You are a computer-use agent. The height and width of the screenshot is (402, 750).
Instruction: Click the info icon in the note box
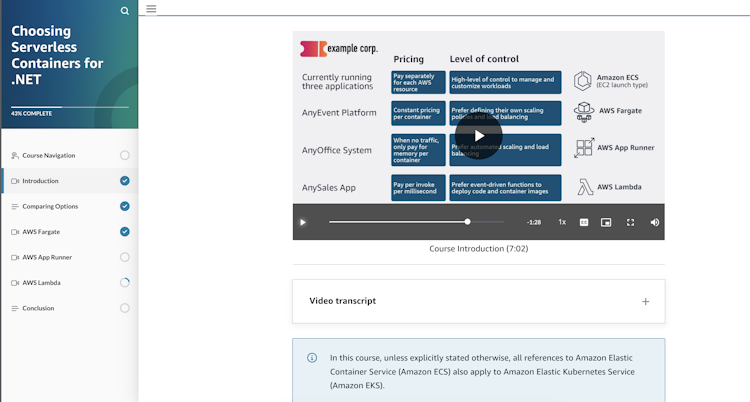pos(312,357)
